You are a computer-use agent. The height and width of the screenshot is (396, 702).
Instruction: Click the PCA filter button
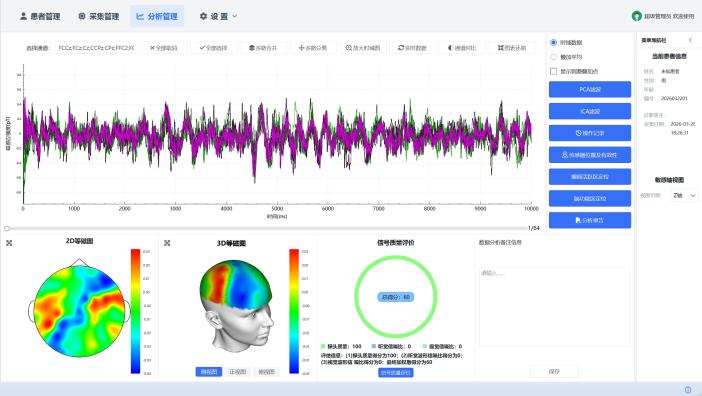[x=590, y=89]
